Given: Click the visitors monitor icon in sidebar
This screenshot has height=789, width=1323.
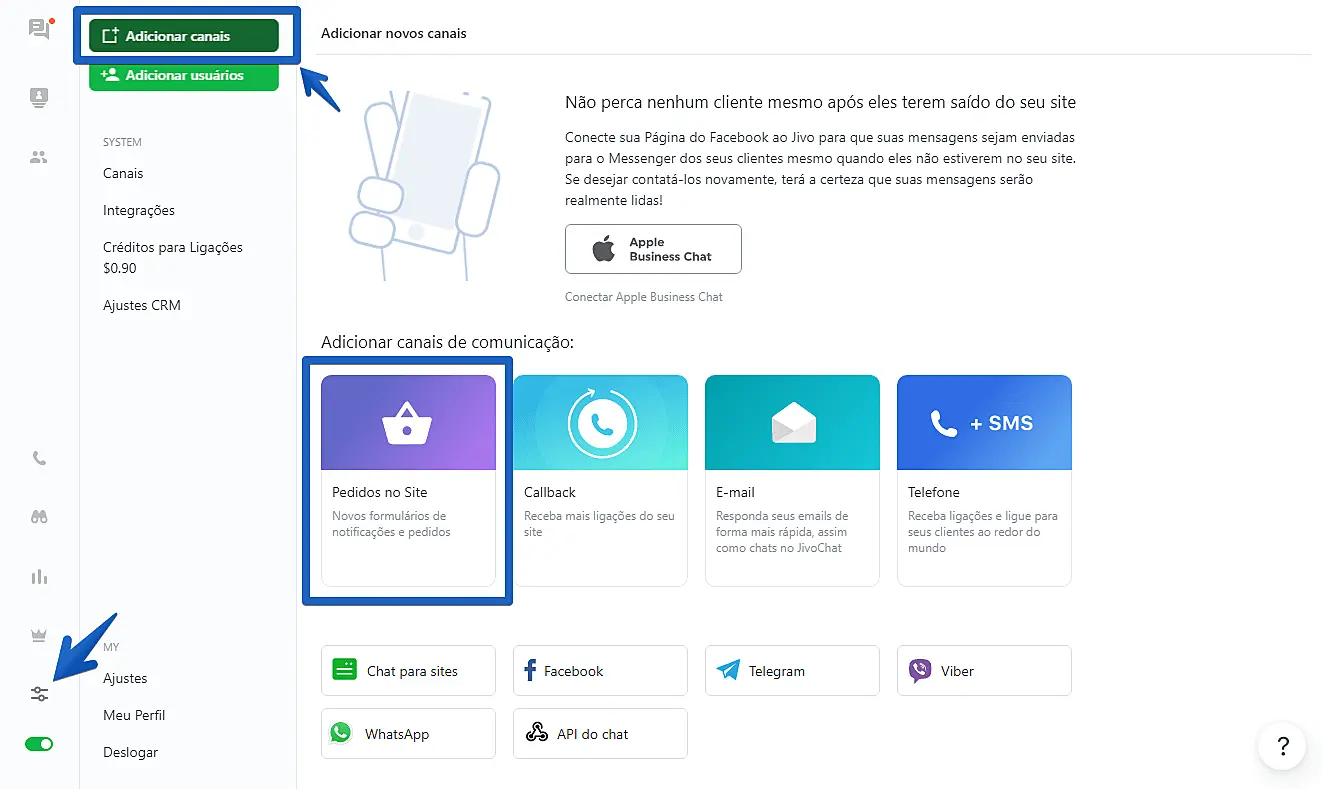Looking at the screenshot, I should (x=39, y=97).
